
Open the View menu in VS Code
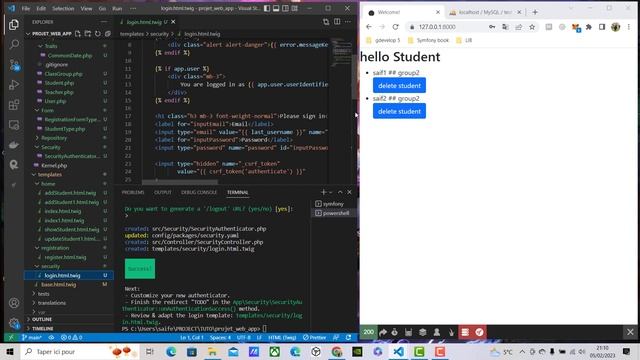click(x=86, y=8)
